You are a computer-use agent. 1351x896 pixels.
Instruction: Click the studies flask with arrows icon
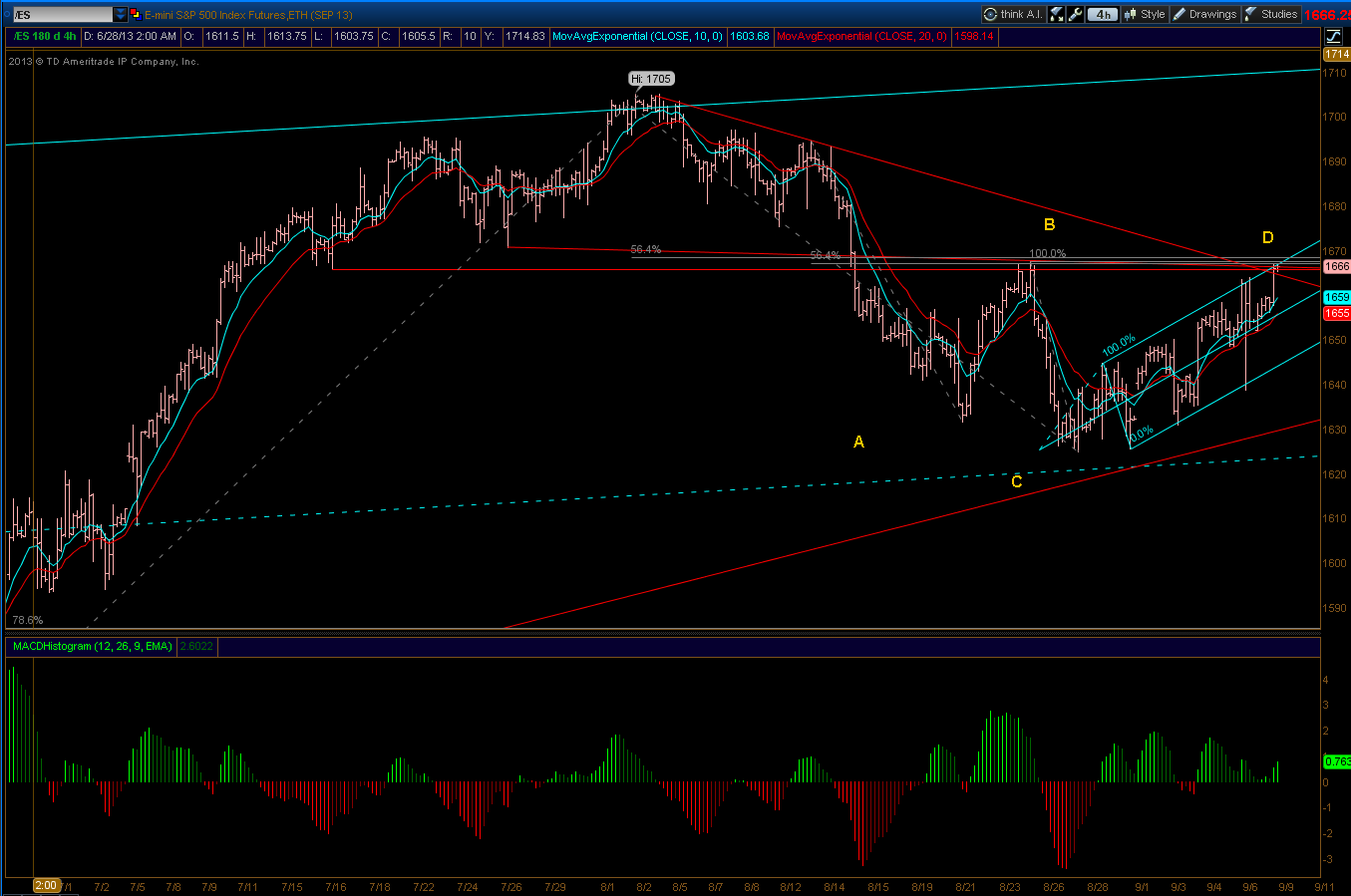1057,14
